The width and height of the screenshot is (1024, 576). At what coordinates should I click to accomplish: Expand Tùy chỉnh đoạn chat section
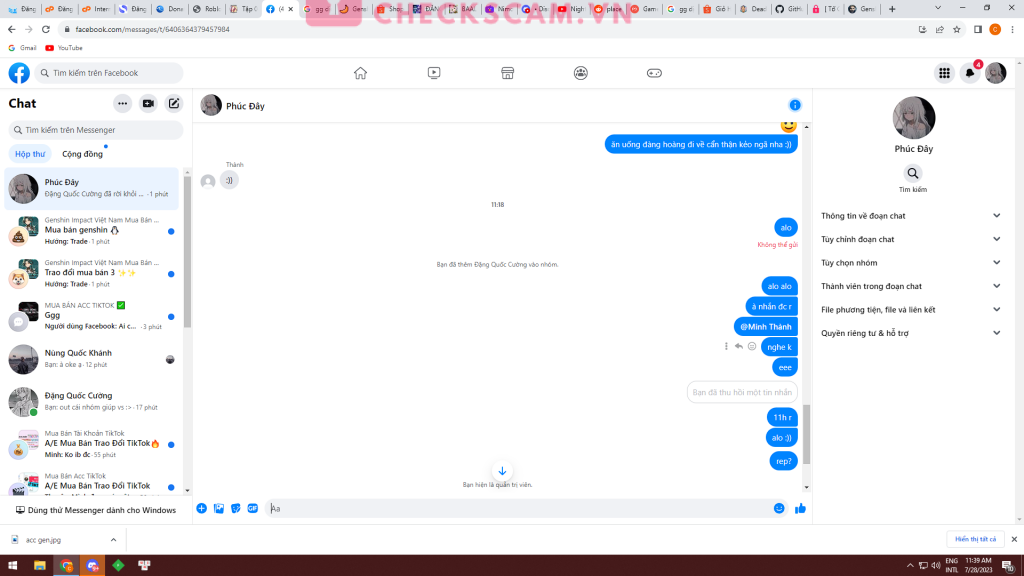(910, 239)
